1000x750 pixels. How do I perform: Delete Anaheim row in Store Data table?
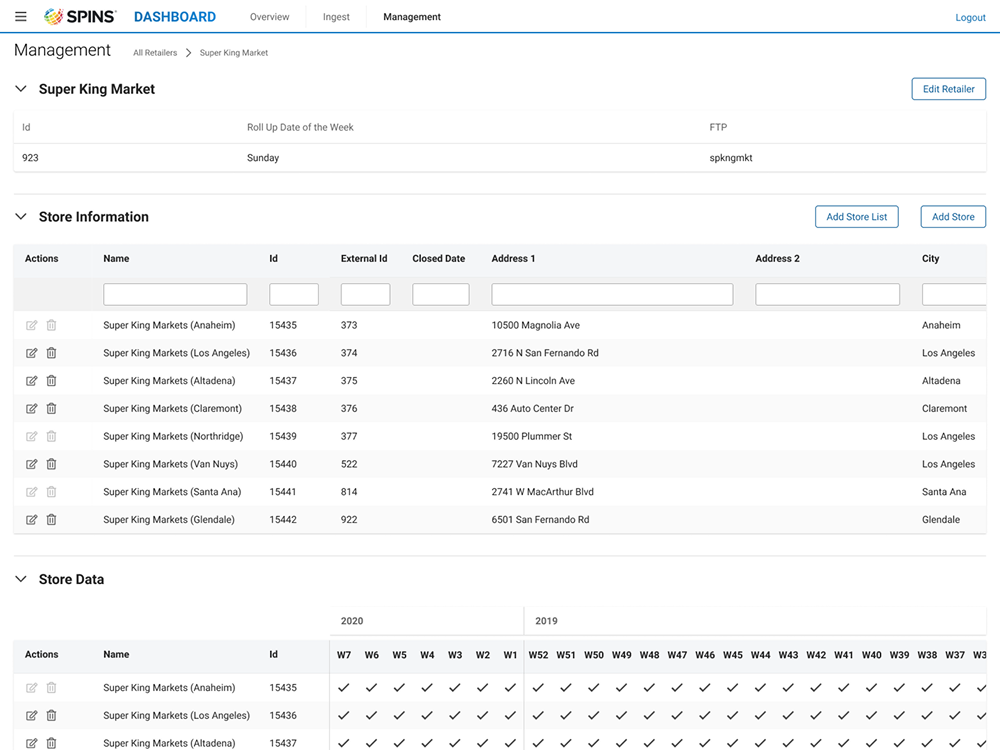(52, 688)
